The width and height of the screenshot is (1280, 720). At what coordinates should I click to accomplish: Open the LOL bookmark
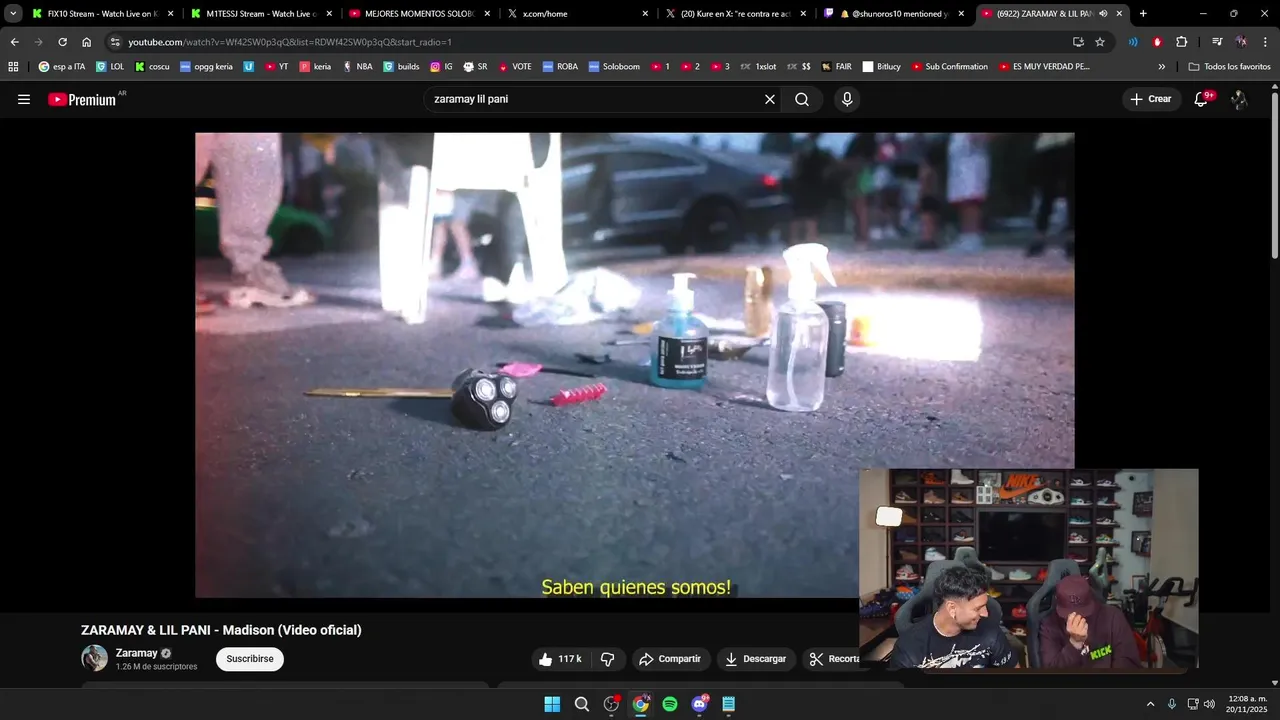[x=110, y=66]
